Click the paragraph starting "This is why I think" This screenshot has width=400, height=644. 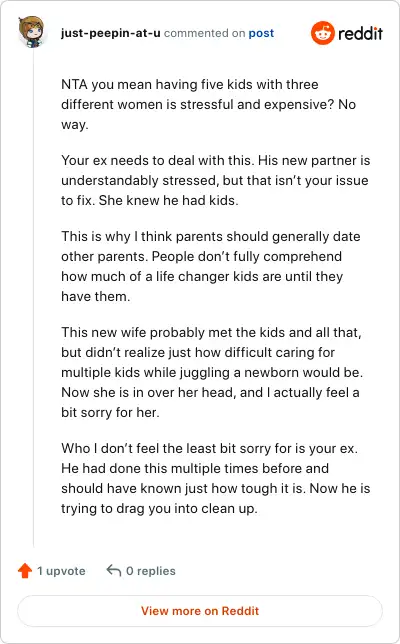tap(211, 266)
